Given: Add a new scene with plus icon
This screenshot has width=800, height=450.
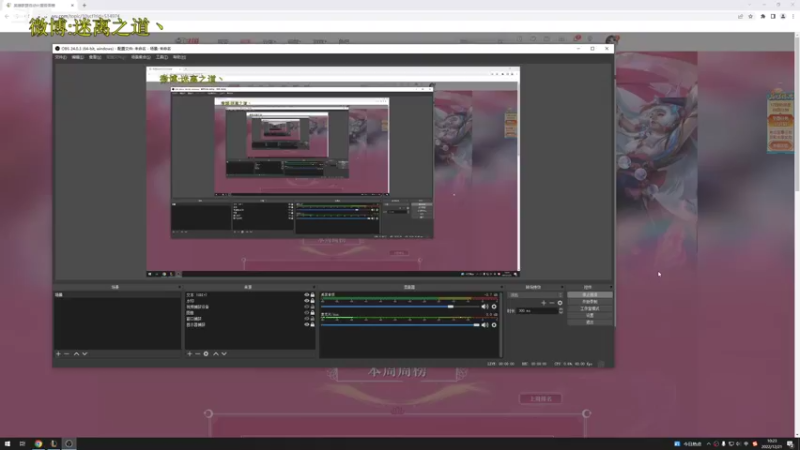Looking at the screenshot, I should tap(58, 354).
